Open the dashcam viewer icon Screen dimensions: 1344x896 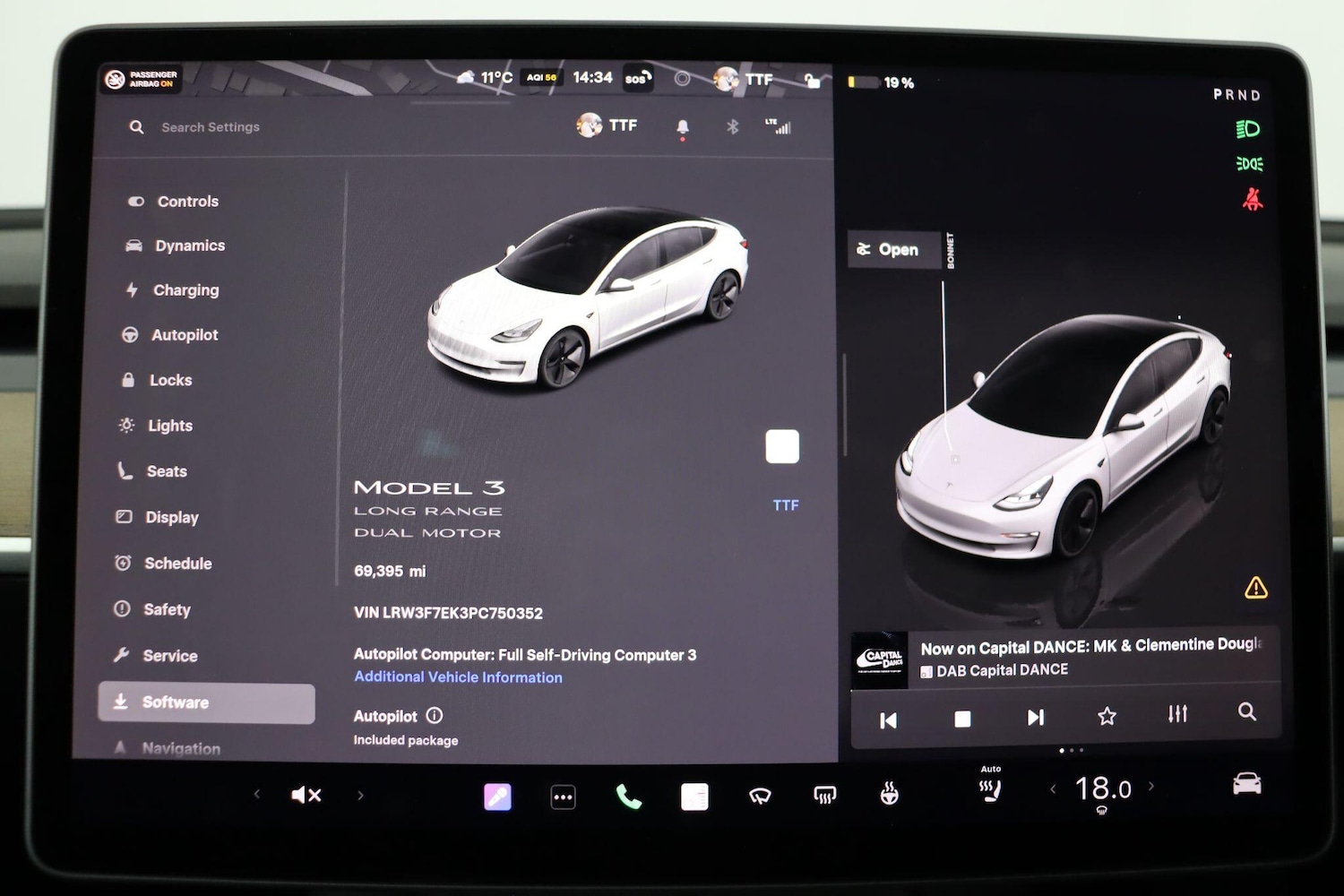point(693,796)
